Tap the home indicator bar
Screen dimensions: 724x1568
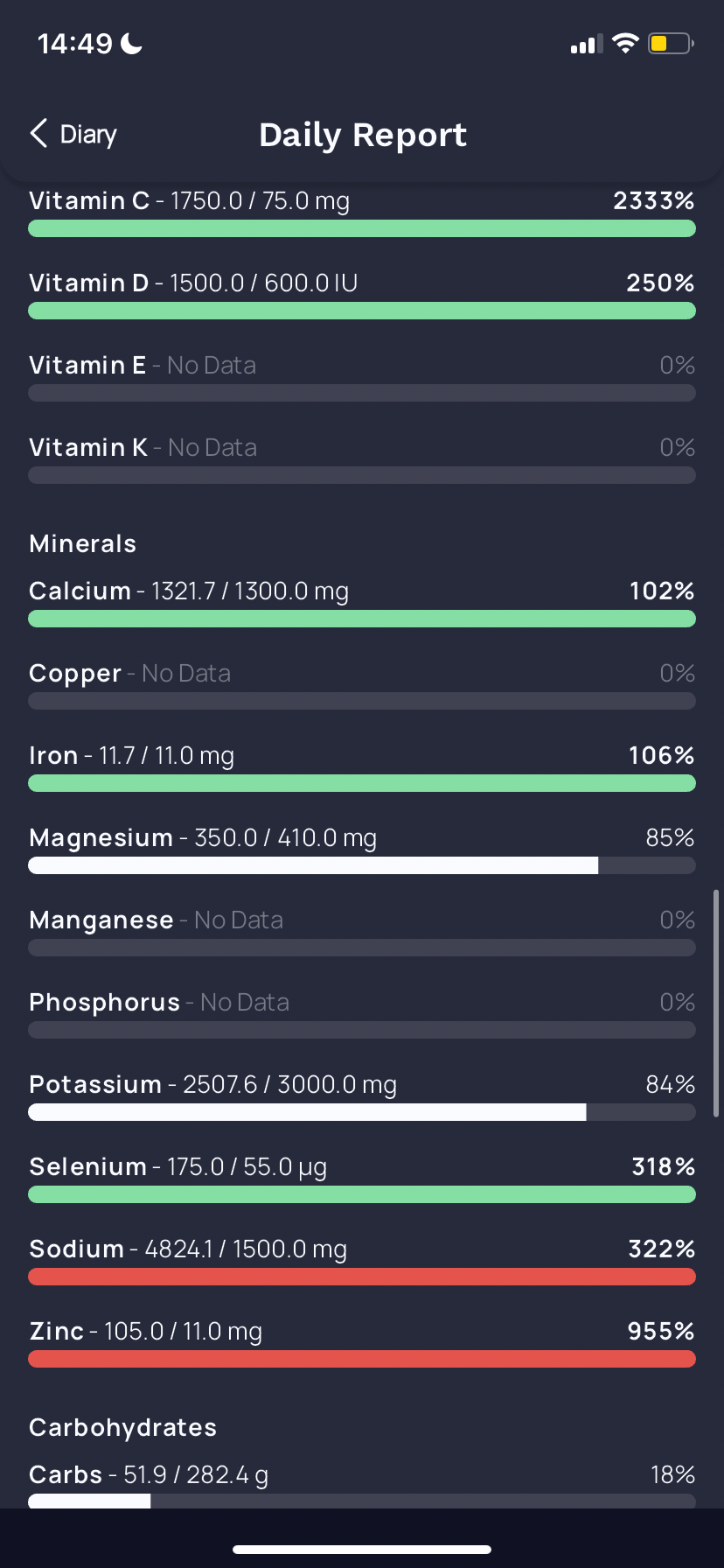[x=362, y=1549]
